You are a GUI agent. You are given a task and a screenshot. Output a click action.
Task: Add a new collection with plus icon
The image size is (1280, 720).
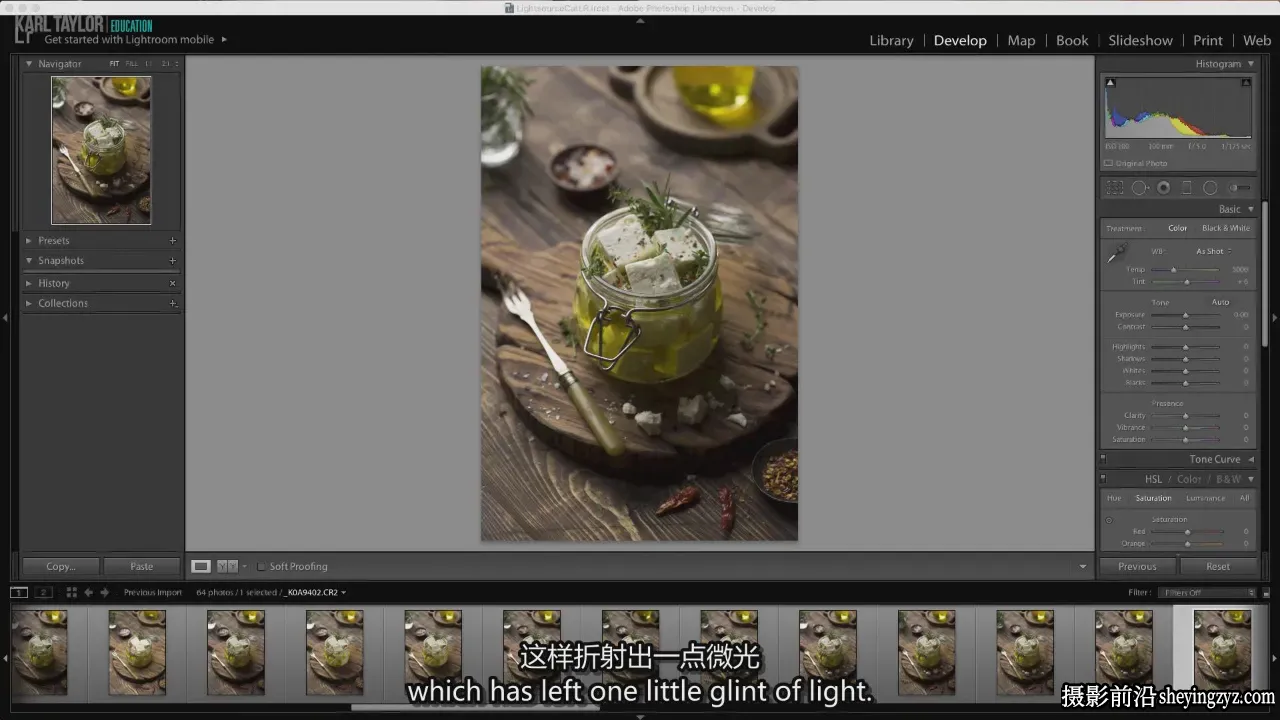[x=172, y=303]
